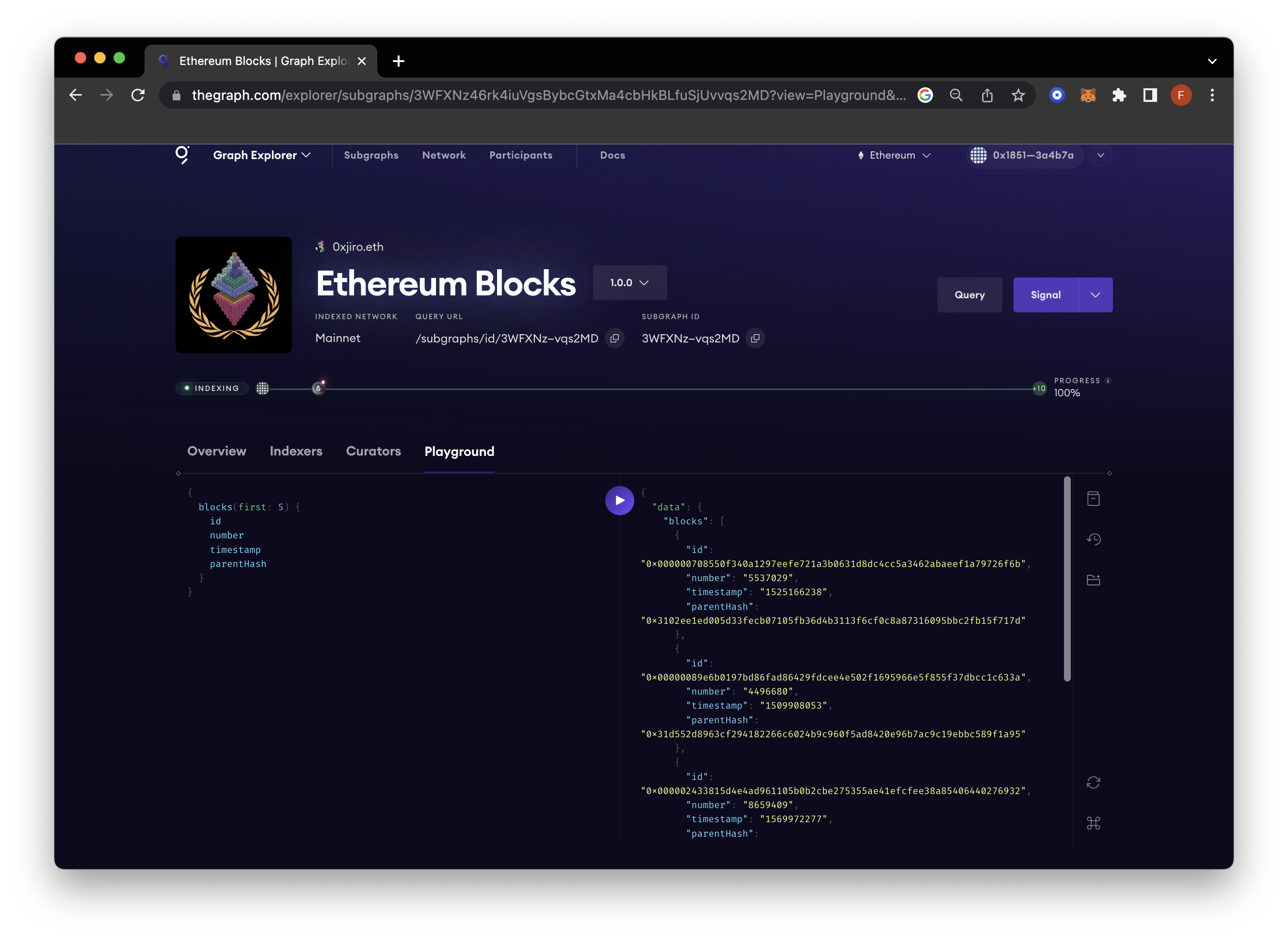This screenshot has height=941, width=1288.
Task: Click the wallet address 0x1851—3a4b7a
Action: (x=1024, y=155)
